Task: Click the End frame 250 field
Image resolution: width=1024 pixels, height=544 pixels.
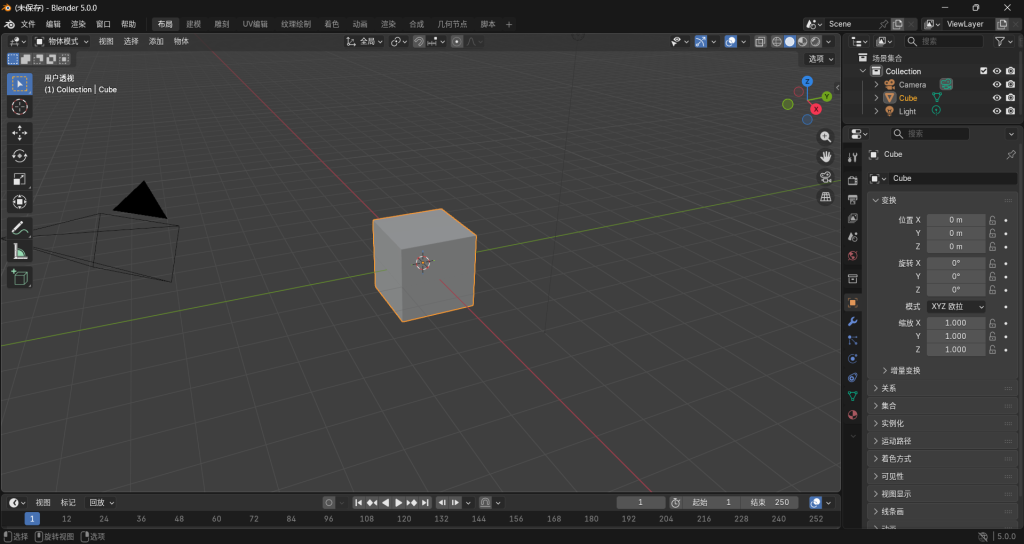Action: pyautogui.click(x=768, y=502)
